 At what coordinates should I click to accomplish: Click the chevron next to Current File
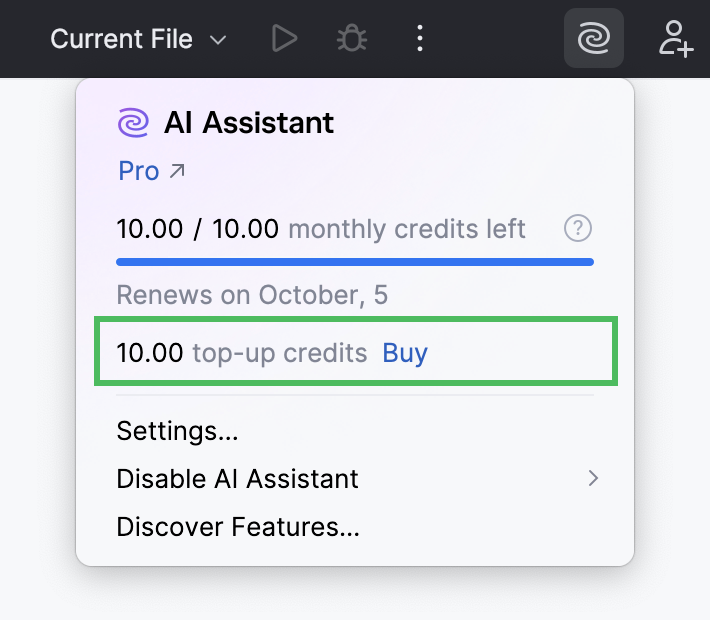[218, 41]
